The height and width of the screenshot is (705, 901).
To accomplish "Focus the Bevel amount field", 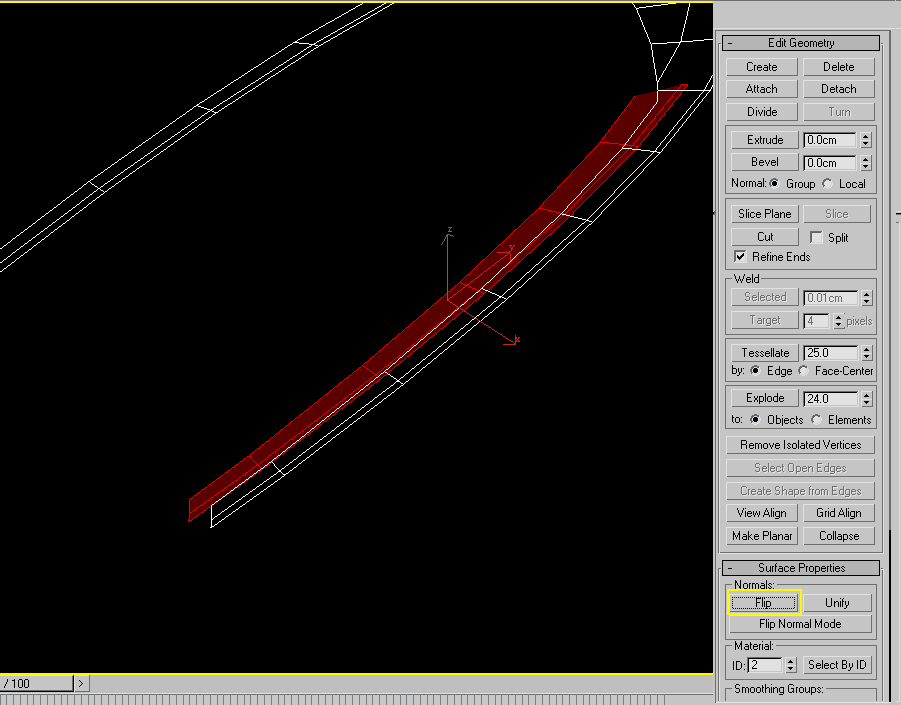I will (830, 163).
